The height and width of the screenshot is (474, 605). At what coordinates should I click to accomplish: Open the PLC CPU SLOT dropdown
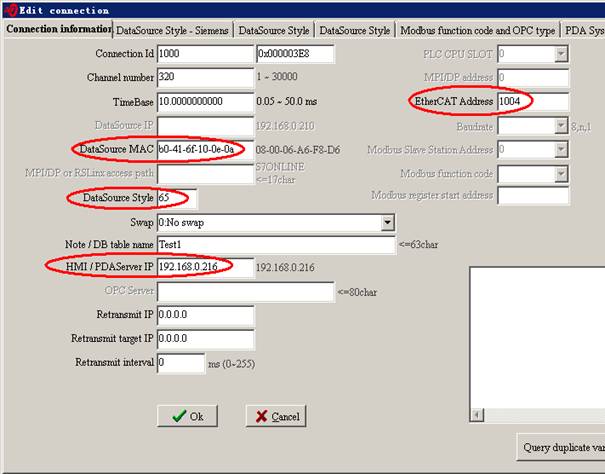tap(561, 53)
